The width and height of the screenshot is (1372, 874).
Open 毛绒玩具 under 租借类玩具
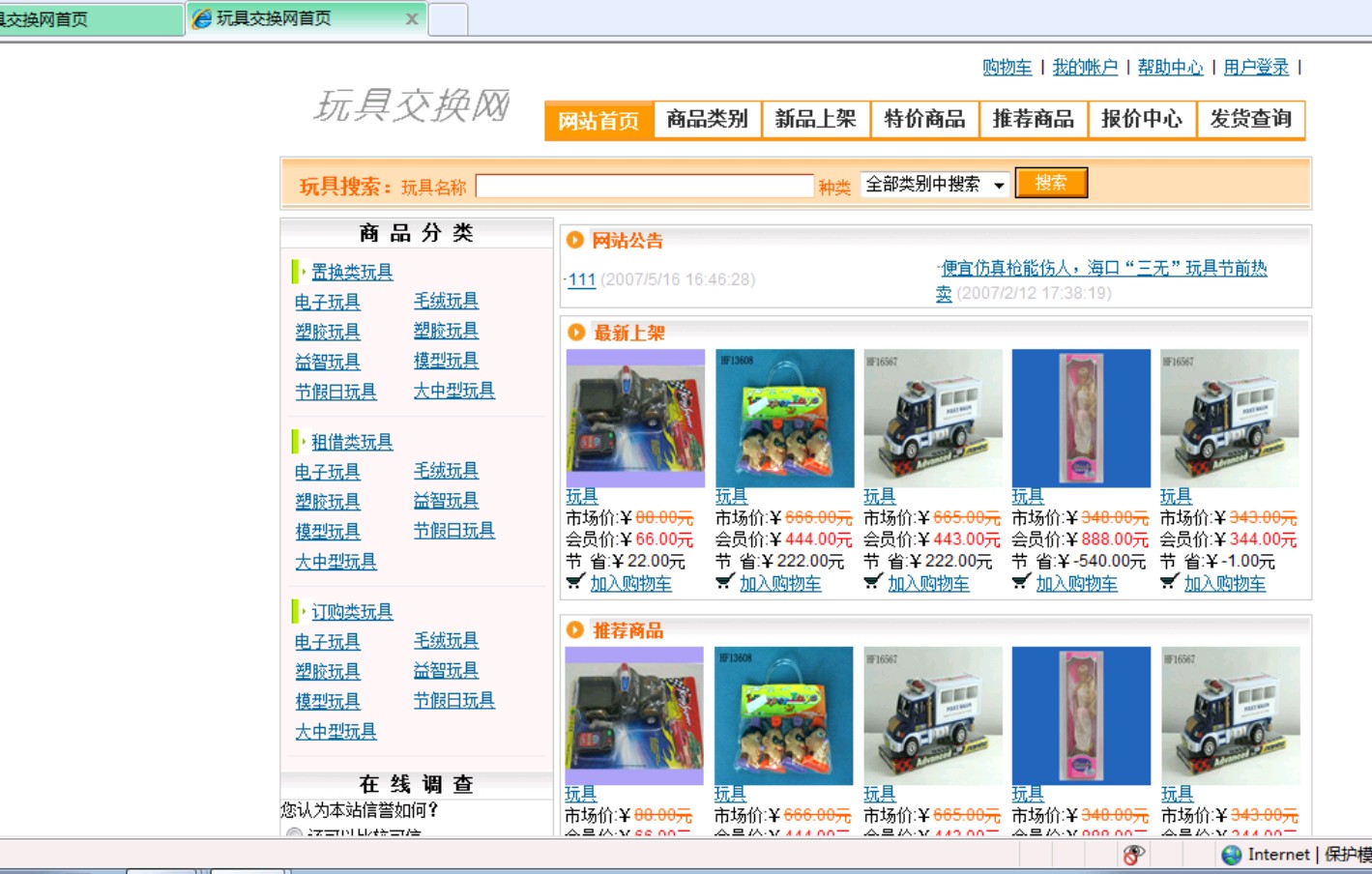pos(446,471)
